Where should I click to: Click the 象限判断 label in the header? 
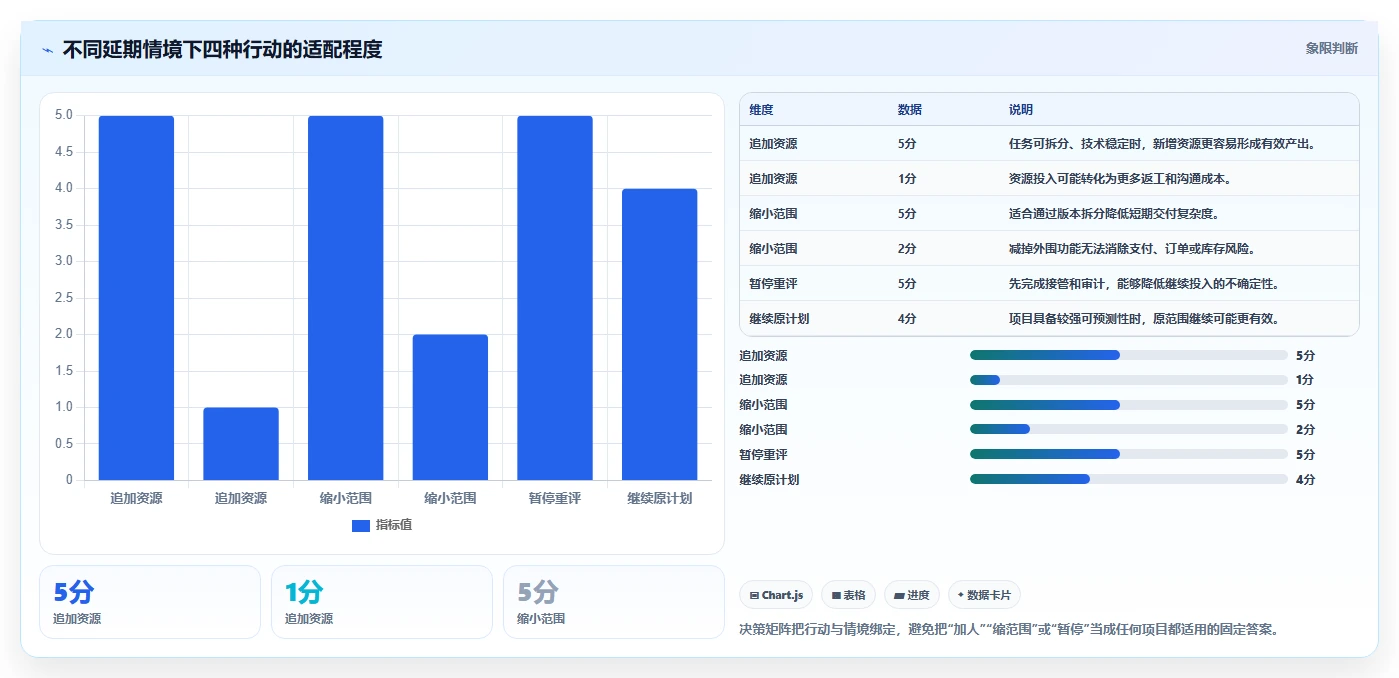tap(1332, 48)
